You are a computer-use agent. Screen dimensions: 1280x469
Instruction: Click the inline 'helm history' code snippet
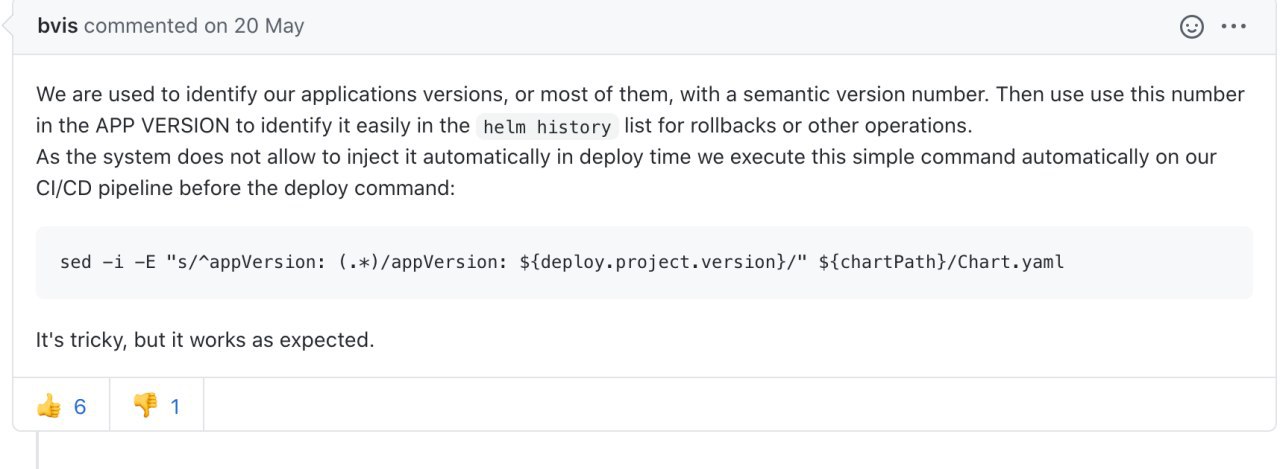pyautogui.click(x=546, y=127)
